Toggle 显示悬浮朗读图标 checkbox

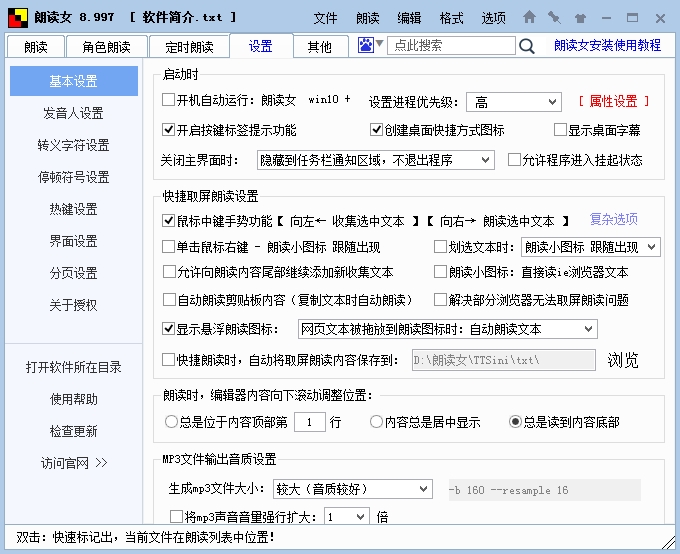click(x=168, y=328)
